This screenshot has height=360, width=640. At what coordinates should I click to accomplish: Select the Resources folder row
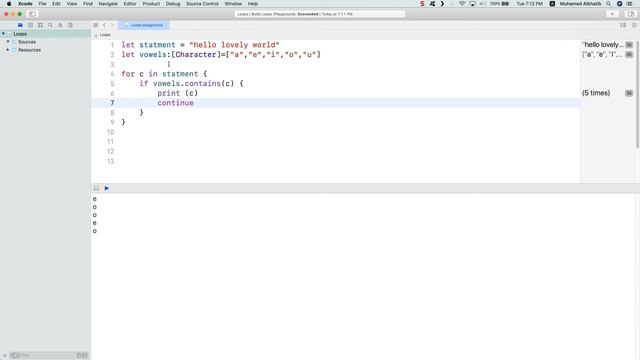45,50
